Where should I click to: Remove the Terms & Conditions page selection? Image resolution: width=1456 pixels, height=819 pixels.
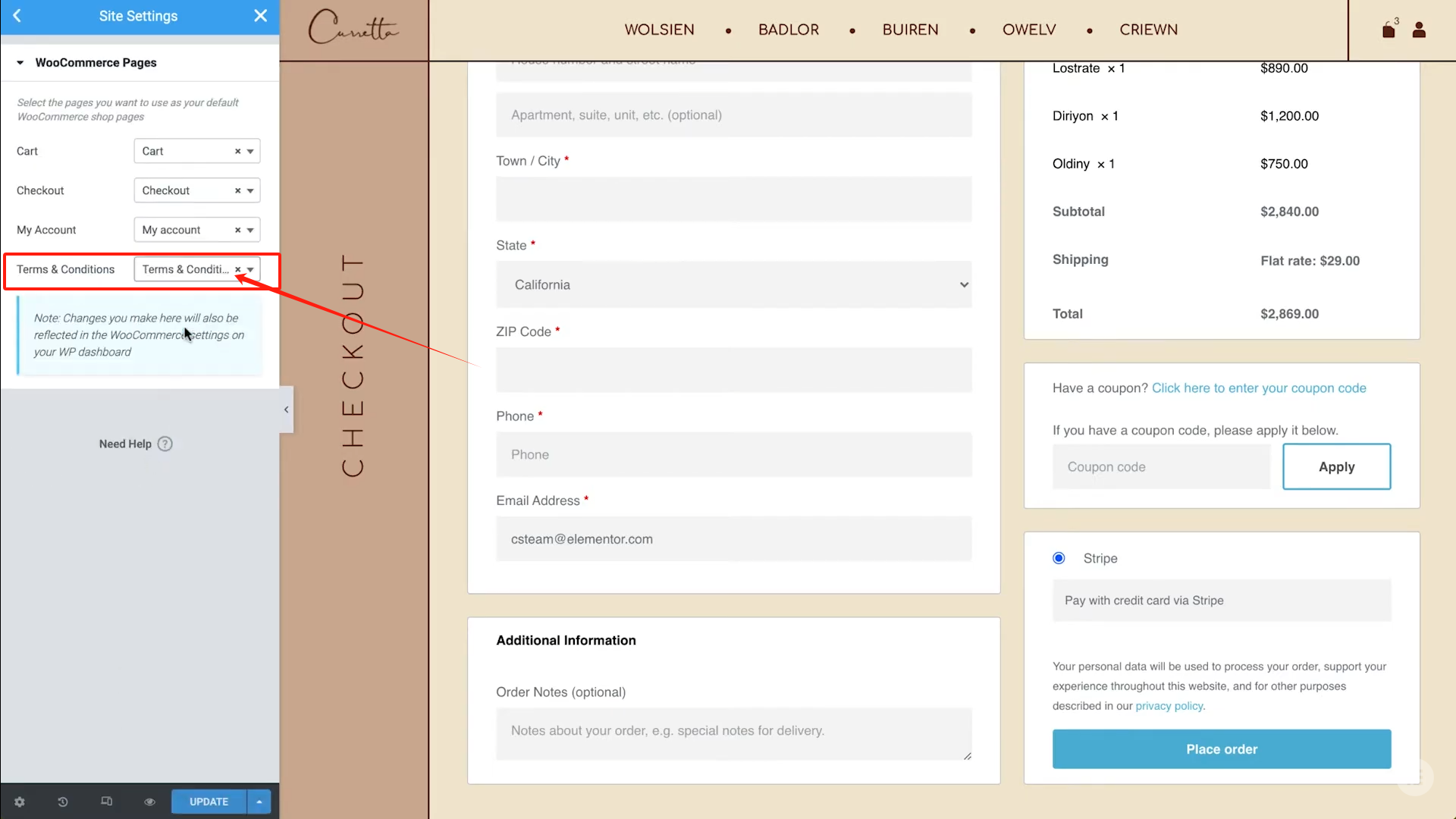point(237,269)
